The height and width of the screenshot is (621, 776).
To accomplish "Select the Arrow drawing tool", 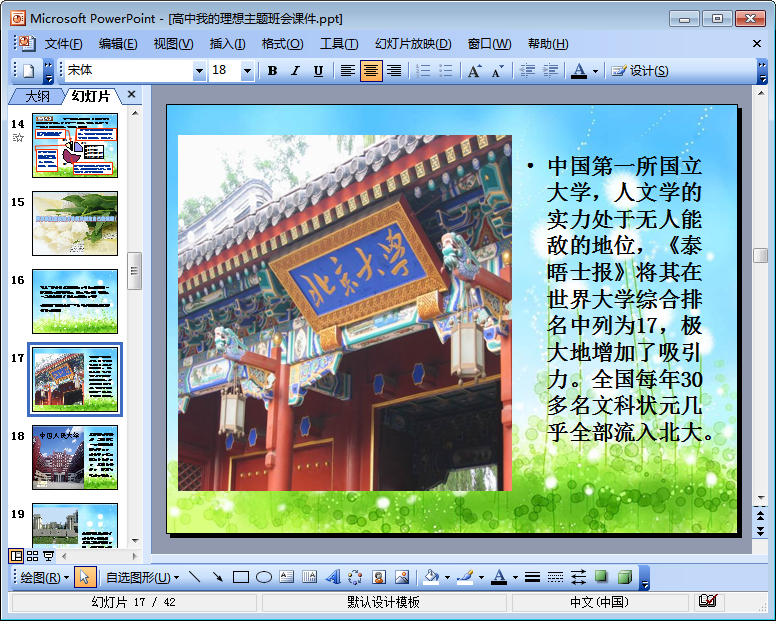I will [x=218, y=577].
